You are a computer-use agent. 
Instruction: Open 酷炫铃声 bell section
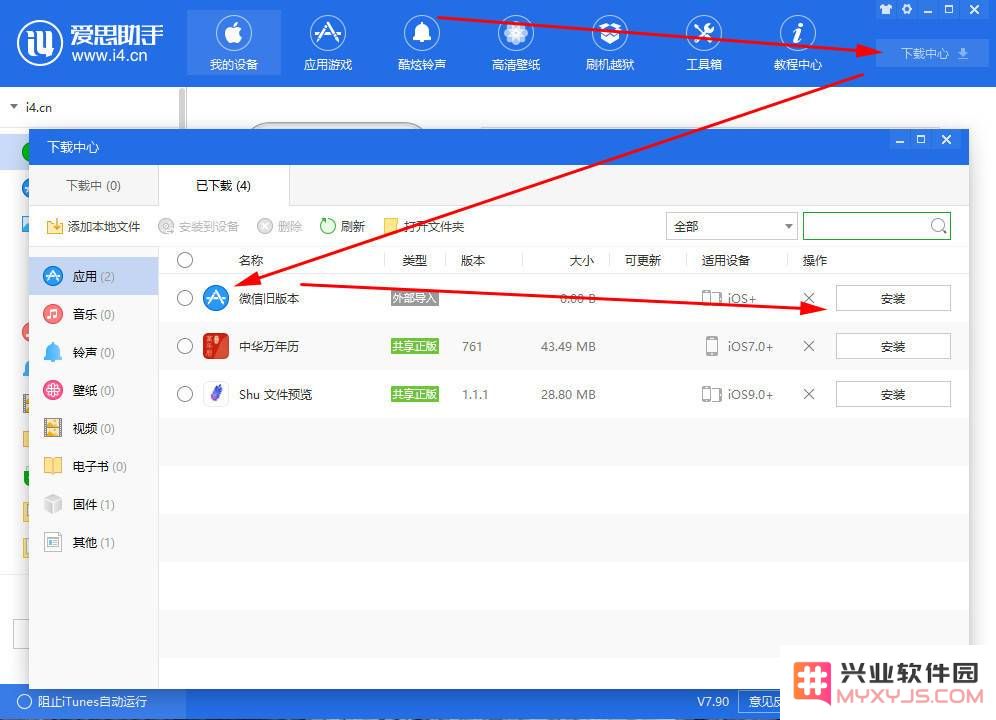422,43
